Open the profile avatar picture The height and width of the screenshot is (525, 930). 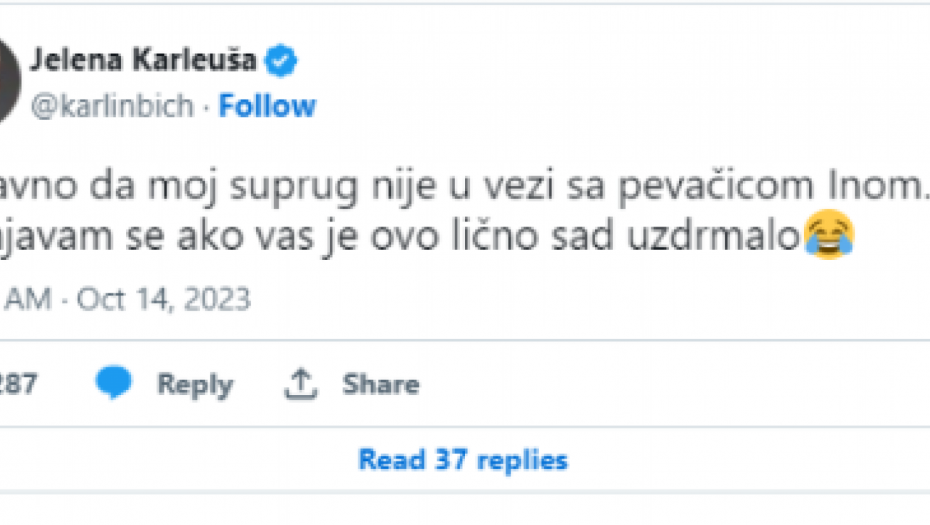click(8, 82)
